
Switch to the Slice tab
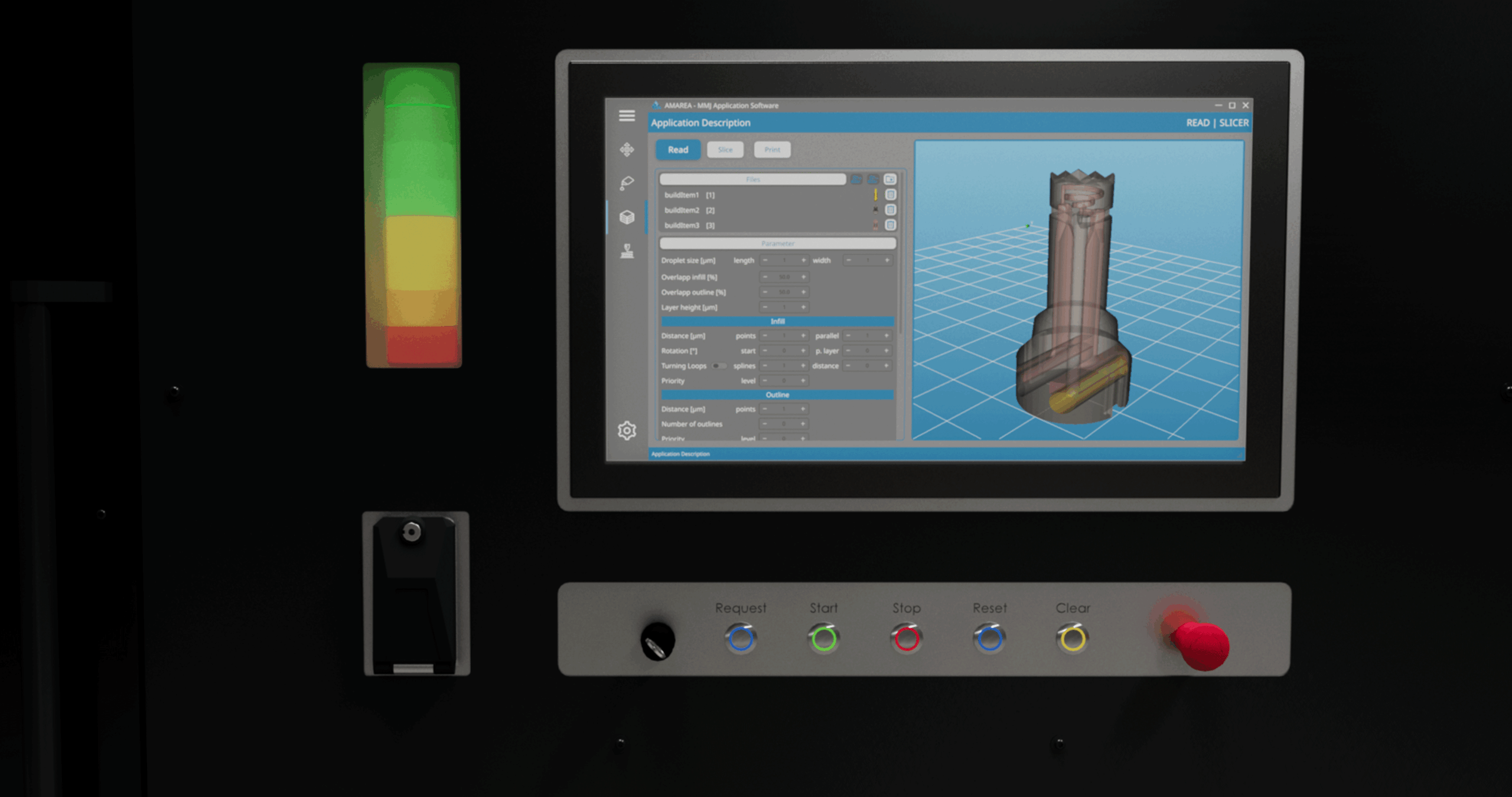click(725, 149)
